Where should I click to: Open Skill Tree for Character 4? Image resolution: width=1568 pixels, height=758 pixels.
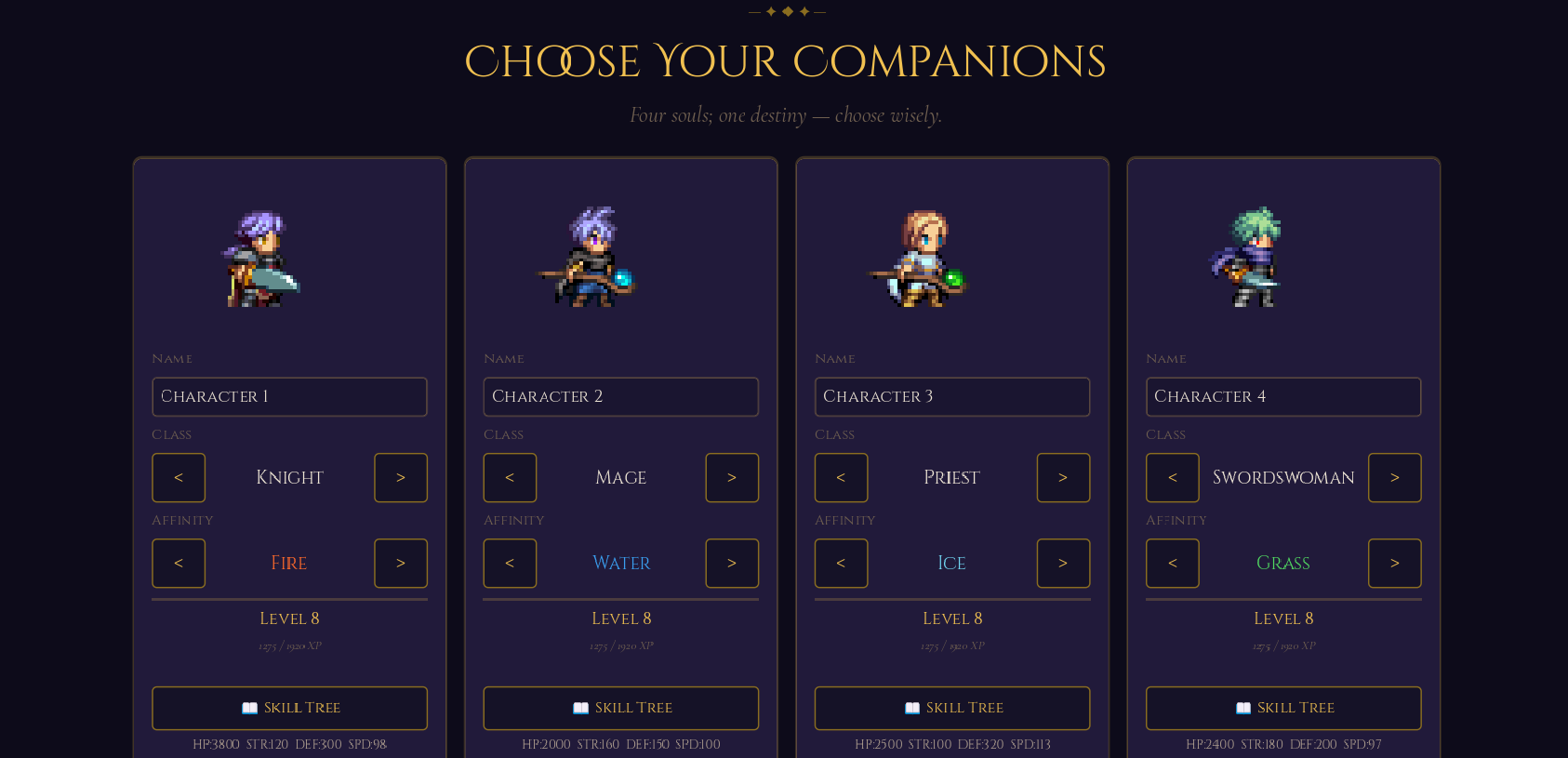[x=1283, y=708]
